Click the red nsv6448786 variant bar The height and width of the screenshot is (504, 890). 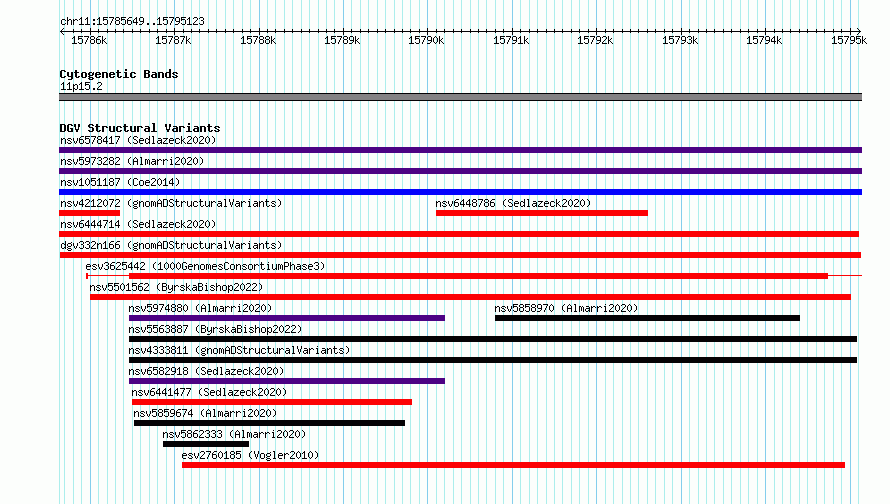click(x=542, y=213)
